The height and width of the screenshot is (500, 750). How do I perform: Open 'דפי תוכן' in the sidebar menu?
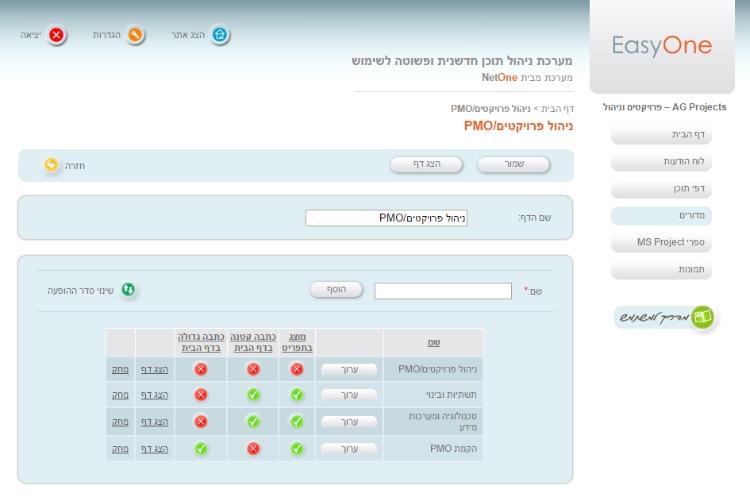662,188
